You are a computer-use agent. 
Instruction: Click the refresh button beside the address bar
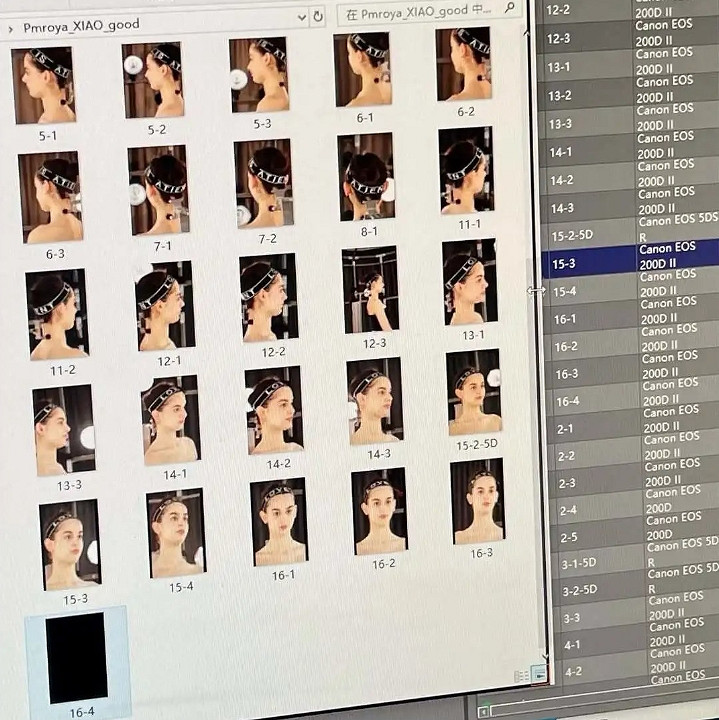[x=318, y=16]
